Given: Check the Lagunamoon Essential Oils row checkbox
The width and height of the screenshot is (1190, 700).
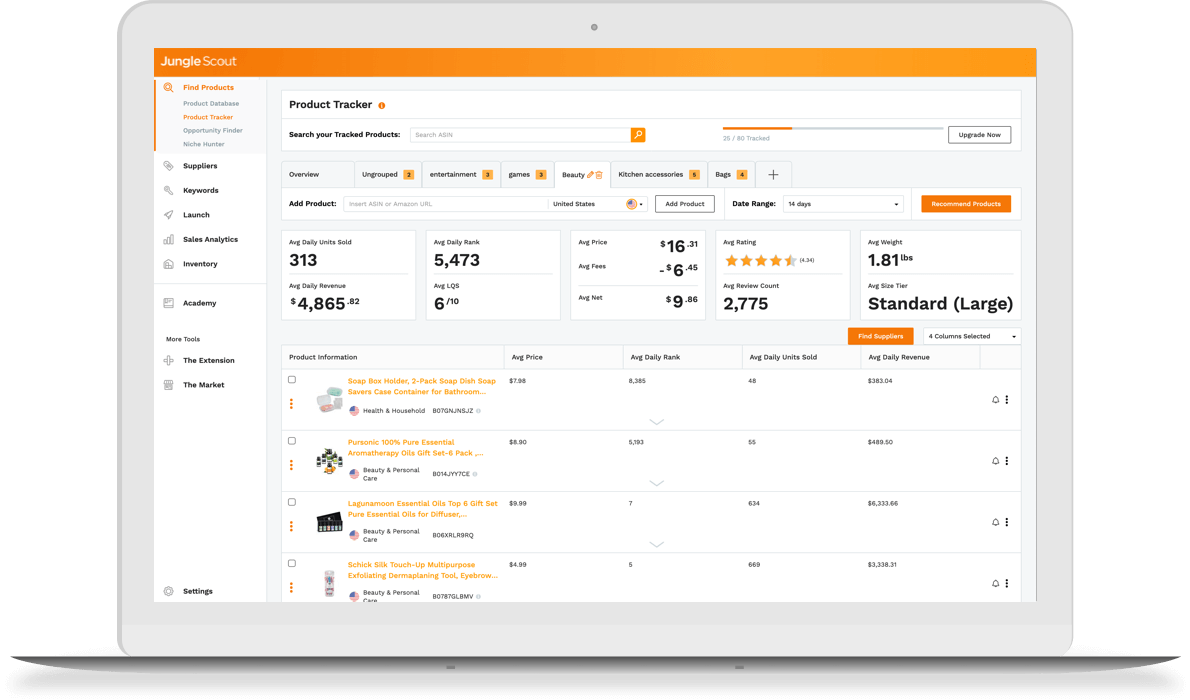Looking at the screenshot, I should [x=292, y=503].
